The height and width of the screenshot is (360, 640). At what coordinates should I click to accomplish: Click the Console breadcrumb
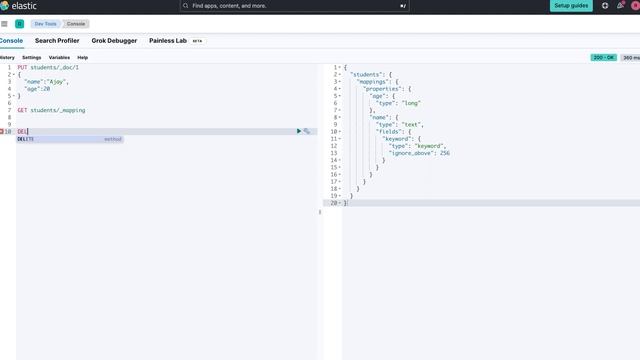[x=76, y=24]
